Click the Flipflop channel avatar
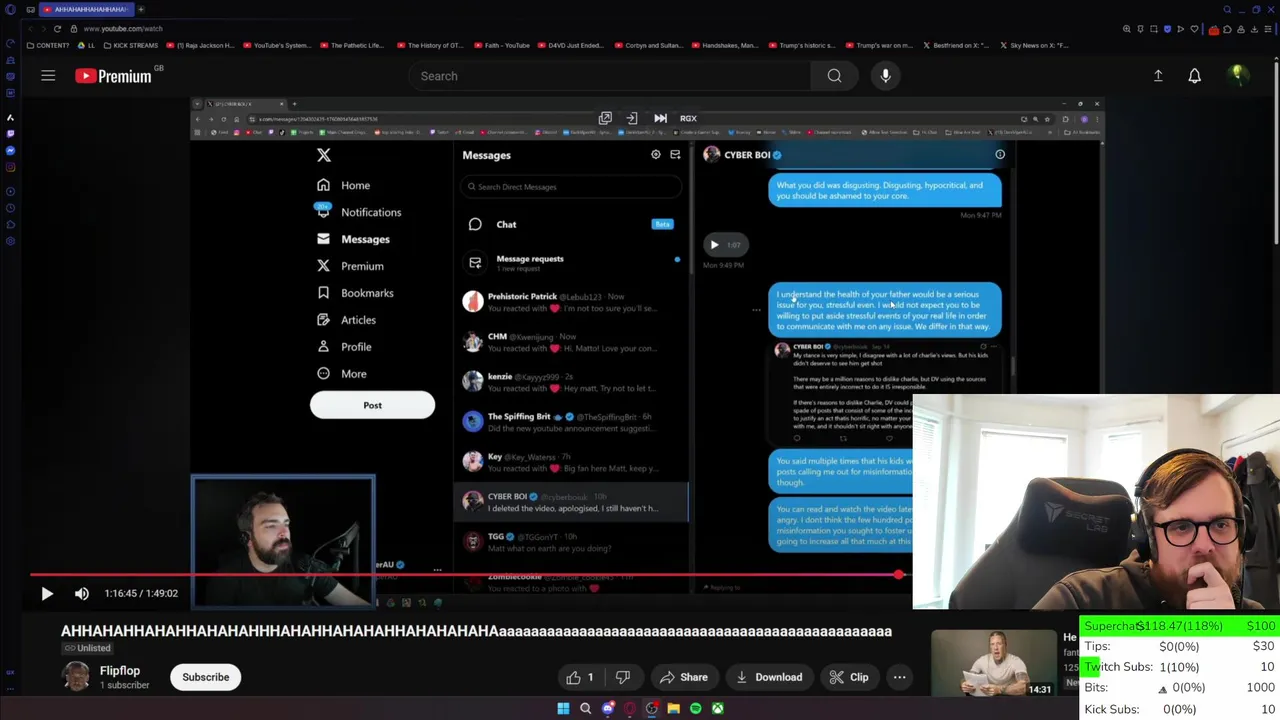Viewport: 1280px width, 720px height. [76, 677]
